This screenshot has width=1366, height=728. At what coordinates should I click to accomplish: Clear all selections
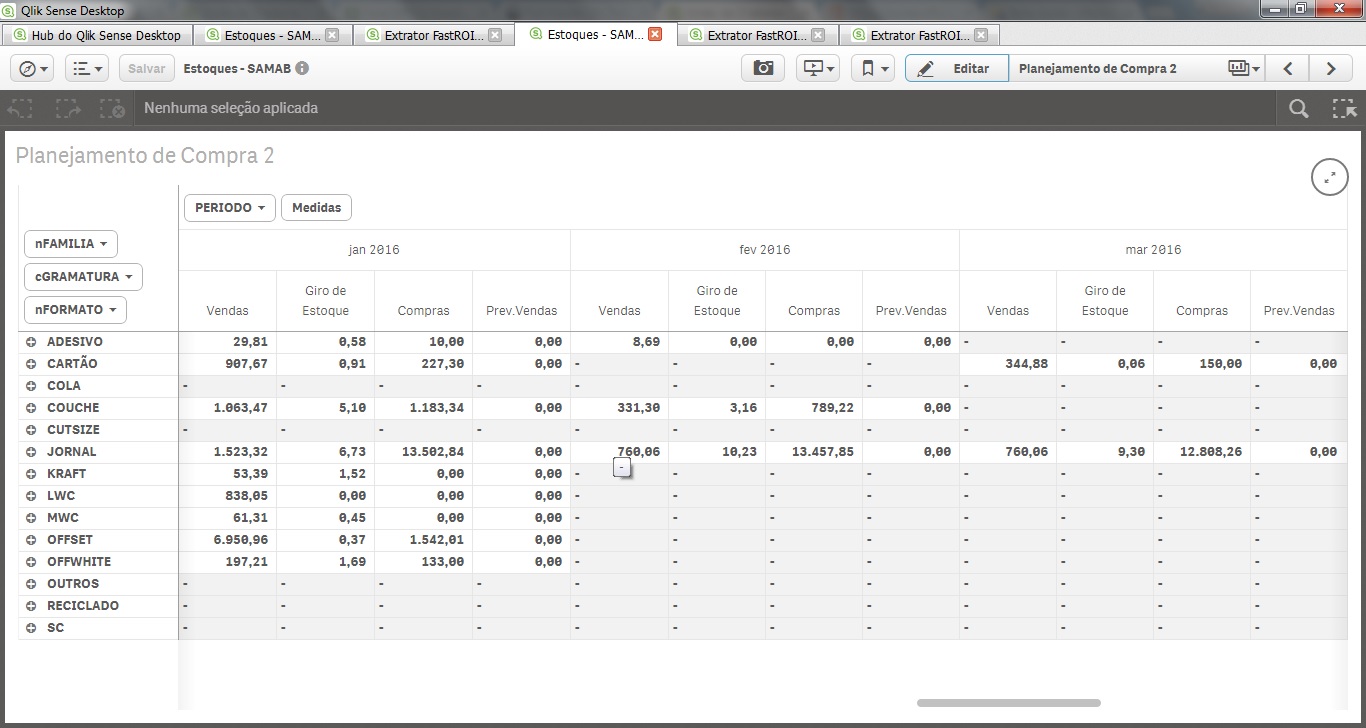coord(112,108)
